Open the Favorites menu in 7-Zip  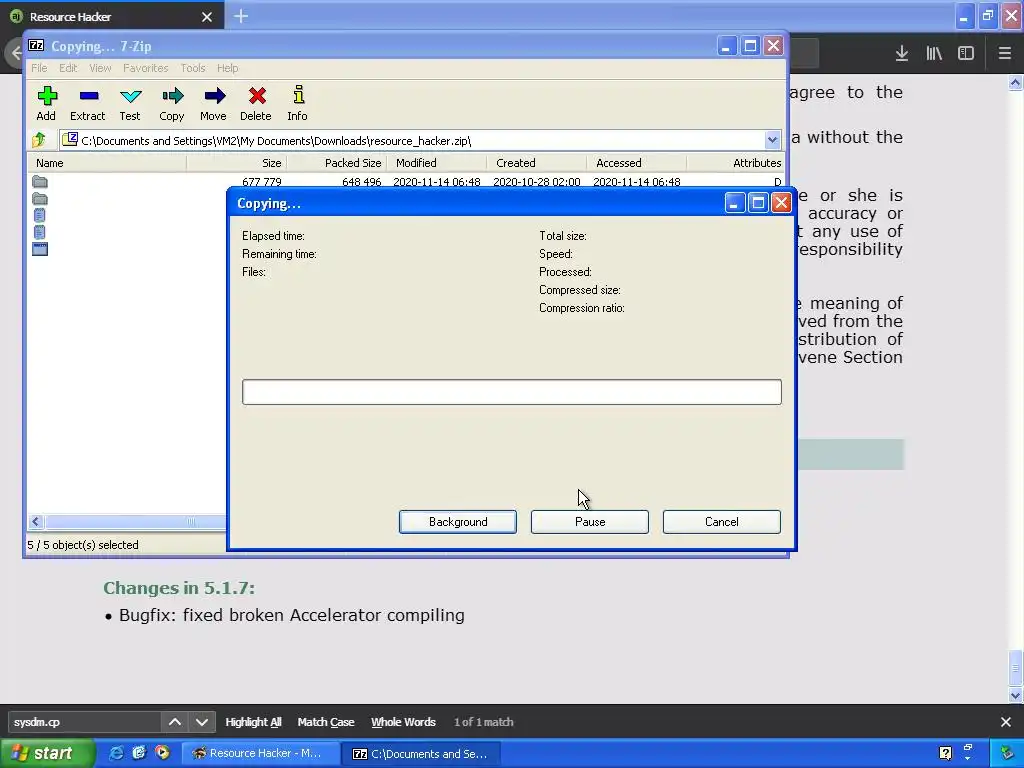coord(146,68)
